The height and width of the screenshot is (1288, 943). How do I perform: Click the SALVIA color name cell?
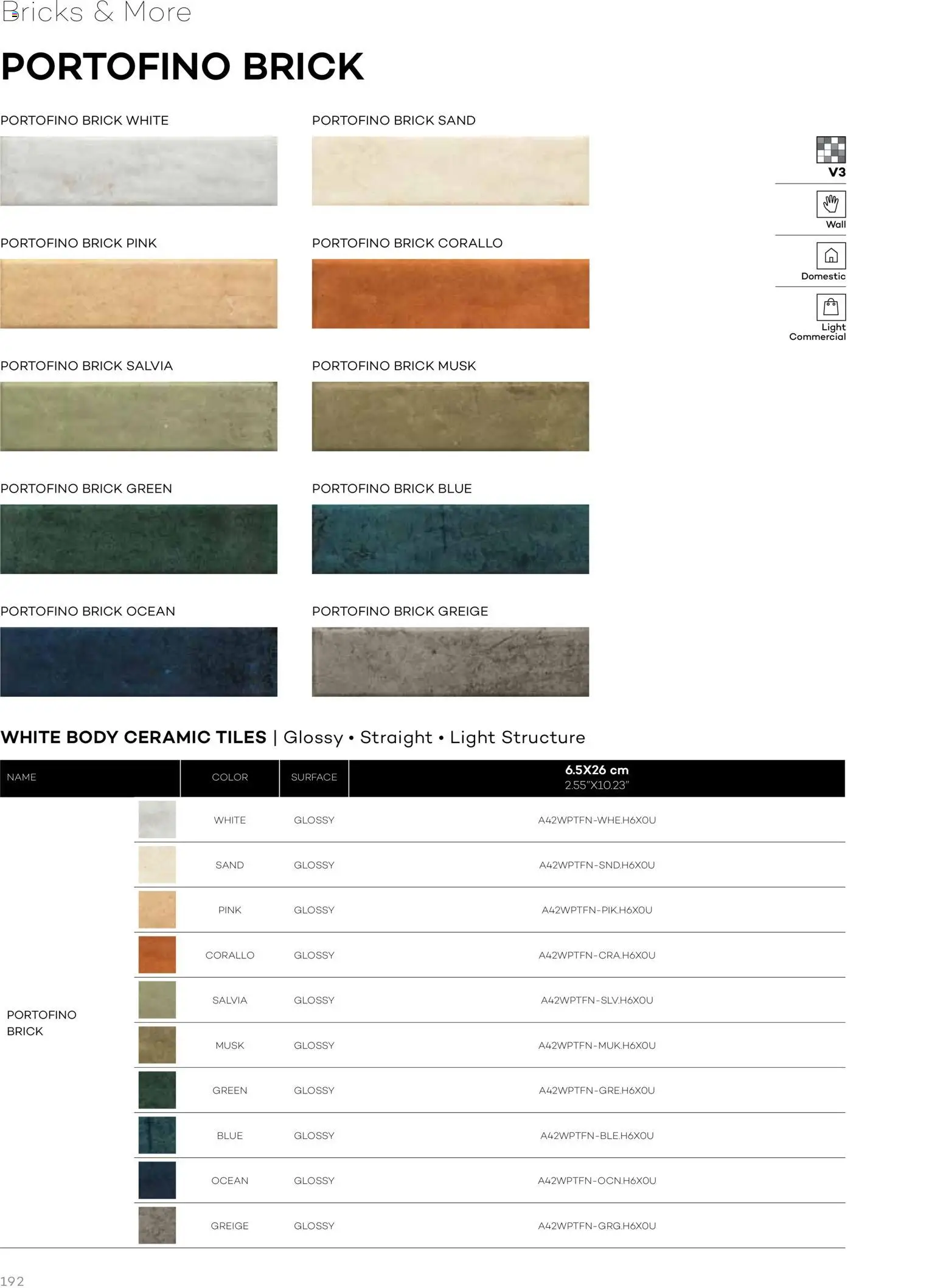coord(230,1000)
